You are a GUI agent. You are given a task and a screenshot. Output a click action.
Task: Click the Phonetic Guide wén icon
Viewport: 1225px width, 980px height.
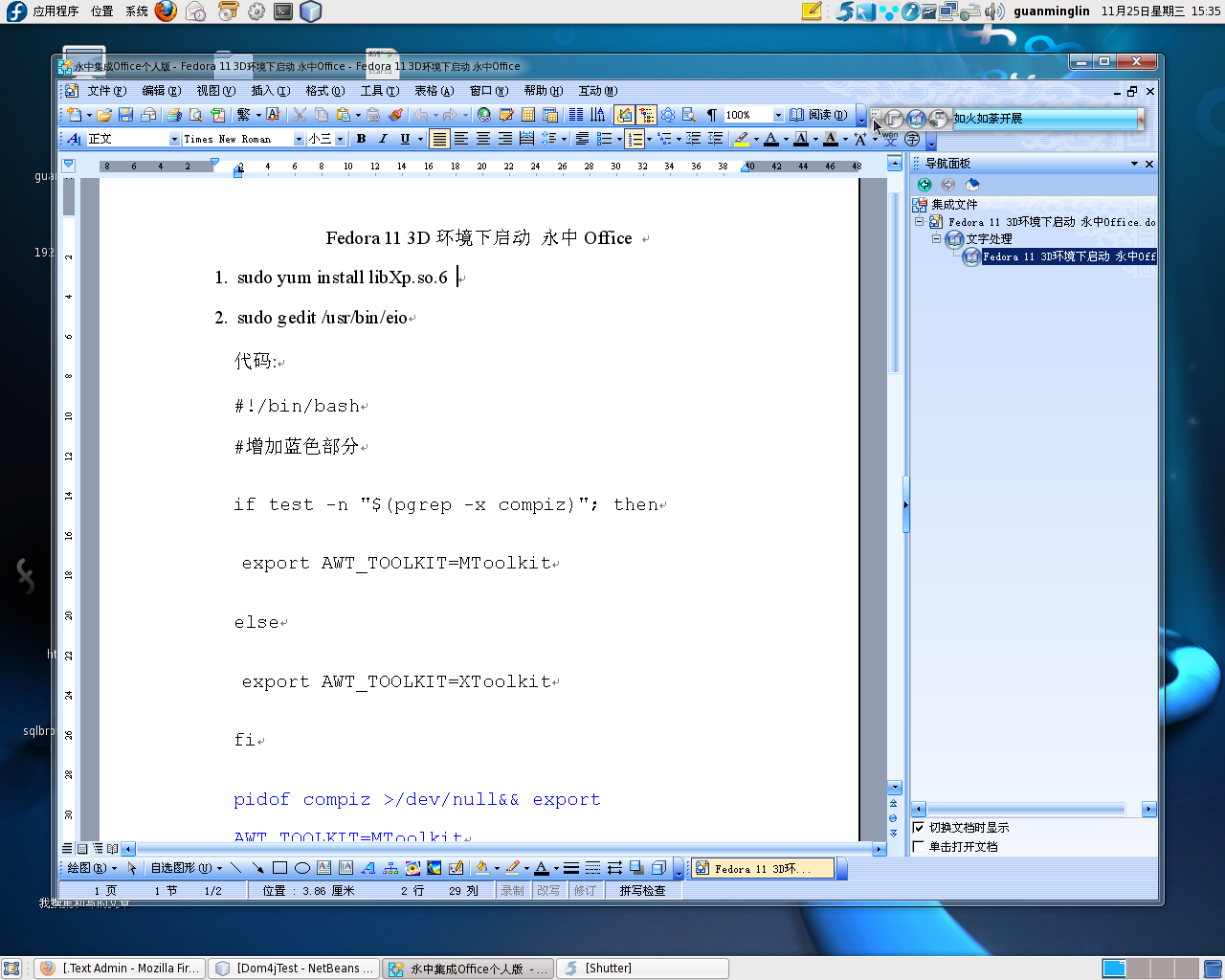coord(890,140)
